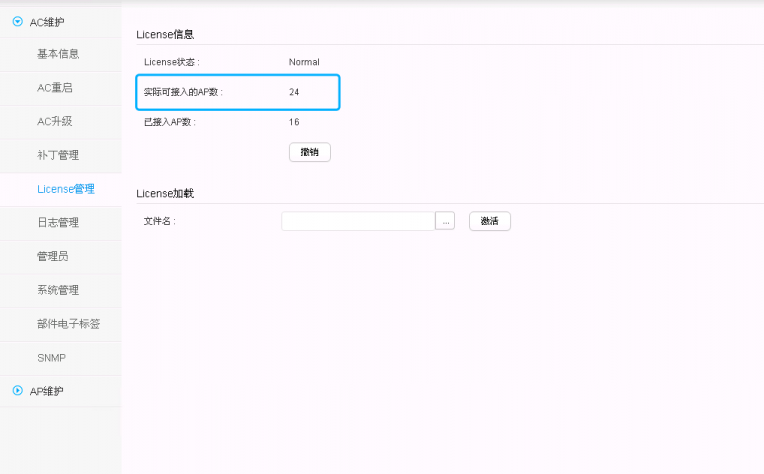Image resolution: width=764 pixels, height=474 pixels.
Task: Open 日志管理 menu entry
Action: (x=58, y=223)
